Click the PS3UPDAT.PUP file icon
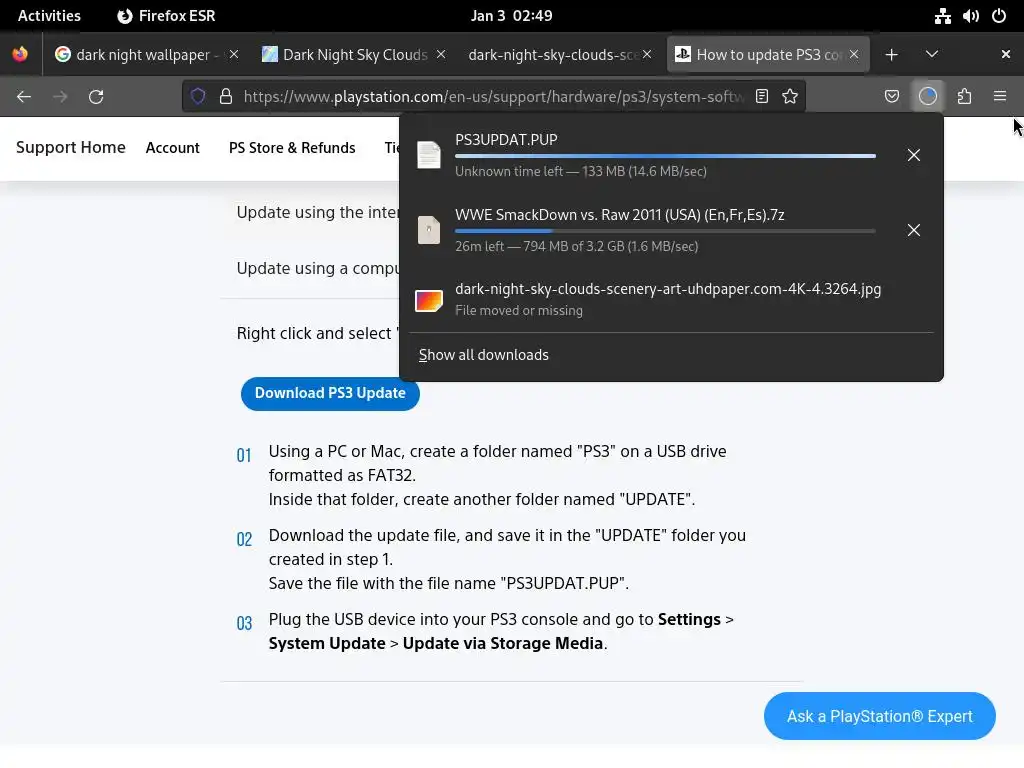Screen dimensions: 1024x768 coord(429,155)
